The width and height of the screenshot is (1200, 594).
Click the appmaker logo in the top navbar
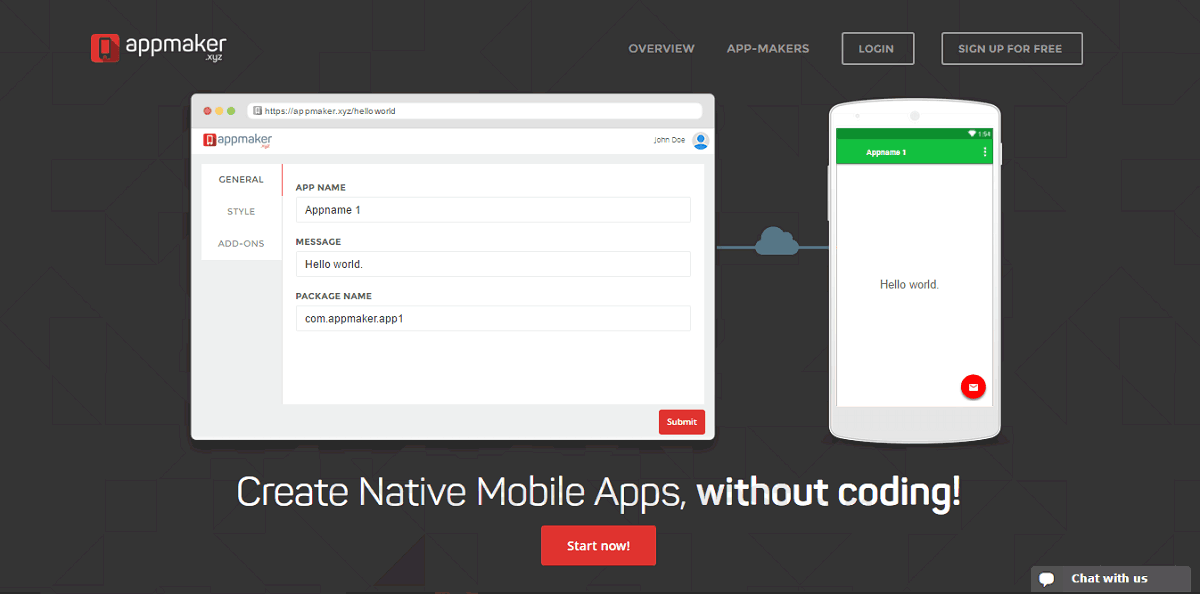pos(158,46)
